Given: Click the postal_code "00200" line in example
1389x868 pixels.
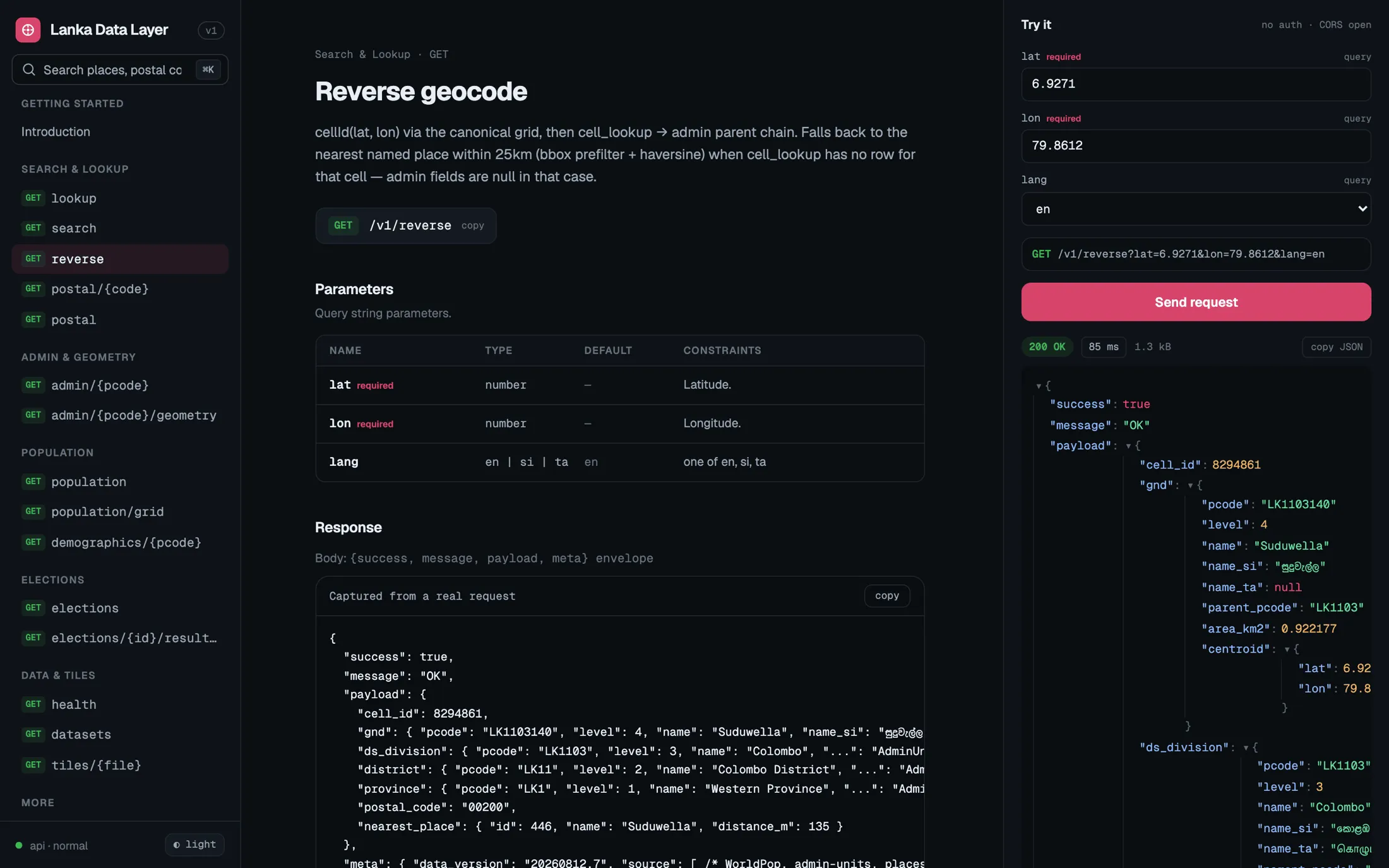Looking at the screenshot, I should [x=436, y=807].
